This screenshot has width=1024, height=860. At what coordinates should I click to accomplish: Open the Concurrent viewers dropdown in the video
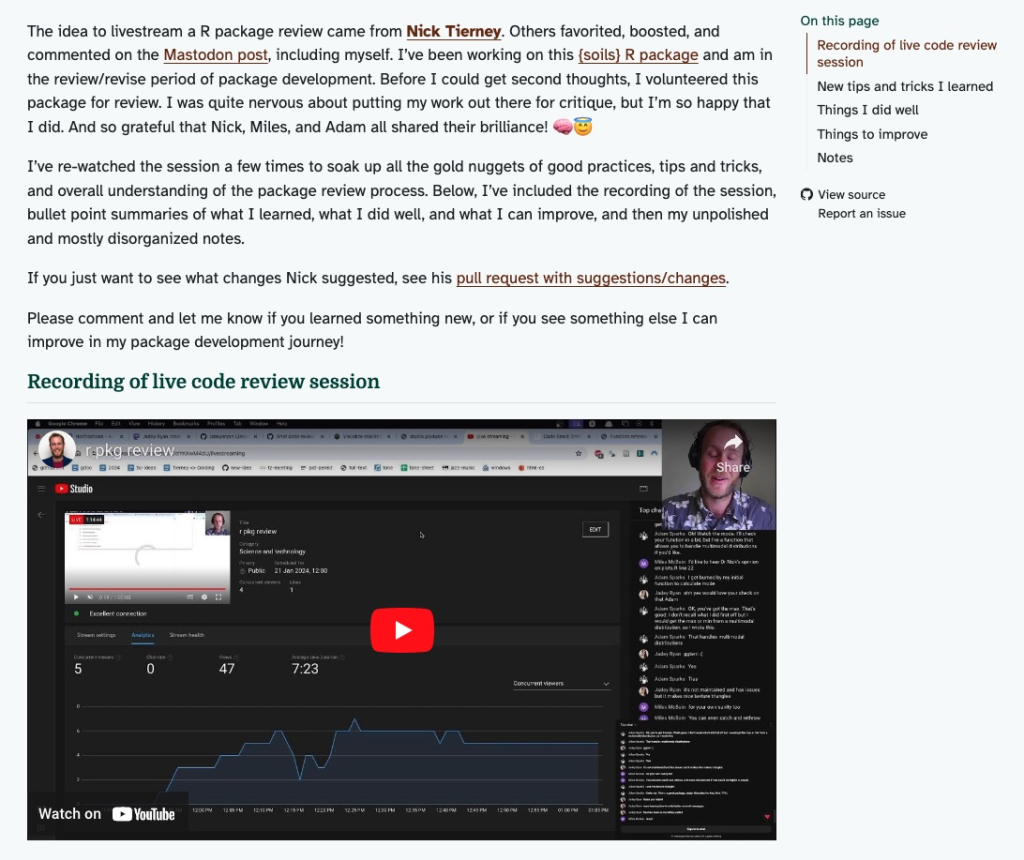(561, 684)
